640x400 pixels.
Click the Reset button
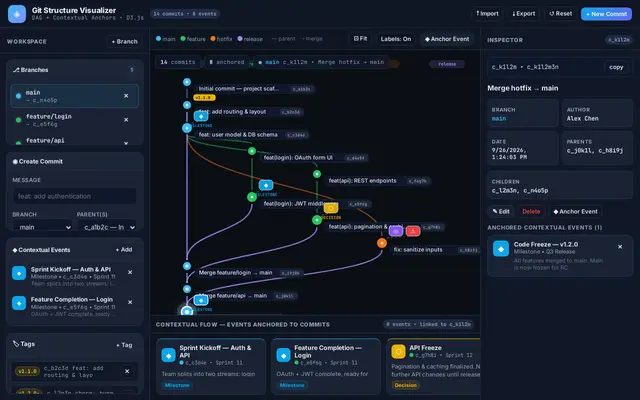pos(560,14)
